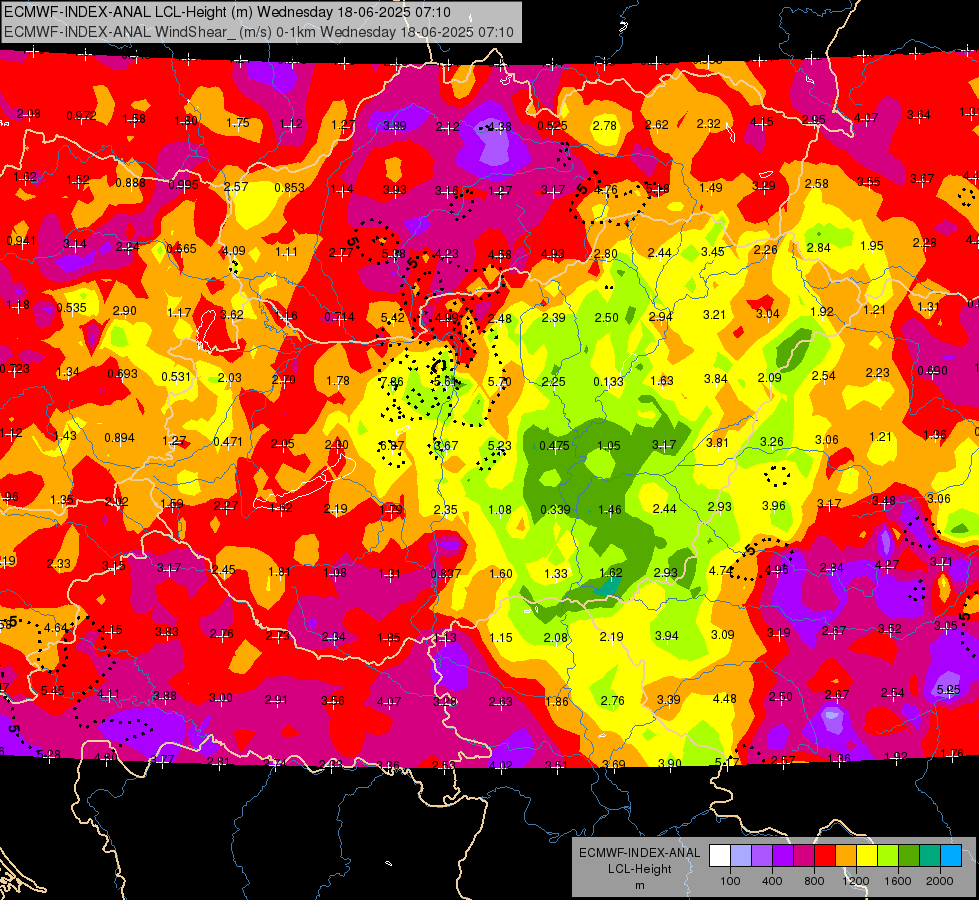Click the wind shear value 0.723
The height and width of the screenshot is (900, 979).
14,368
